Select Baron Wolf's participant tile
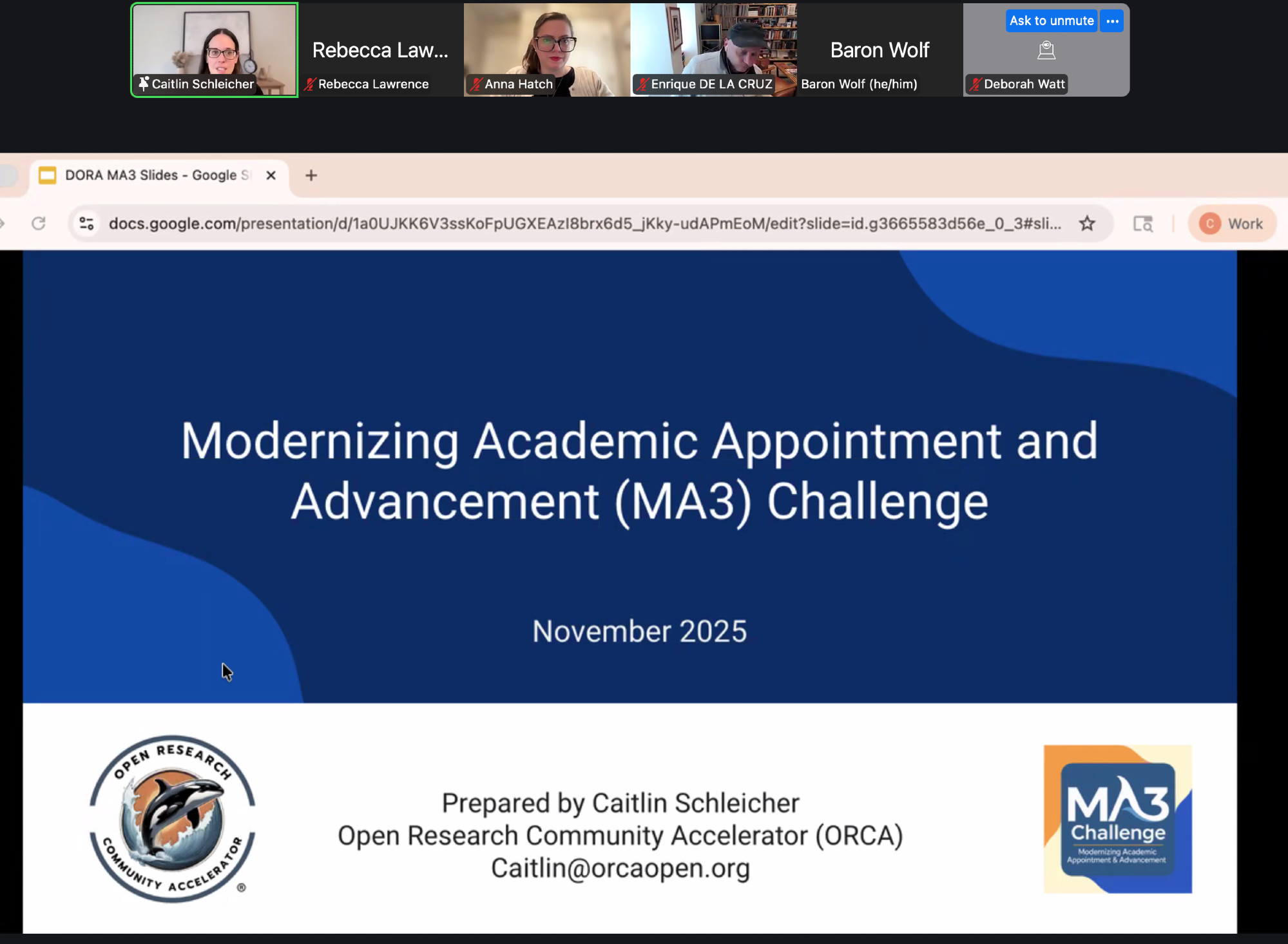Screen dimensions: 1288x944 pyautogui.click(x=879, y=50)
